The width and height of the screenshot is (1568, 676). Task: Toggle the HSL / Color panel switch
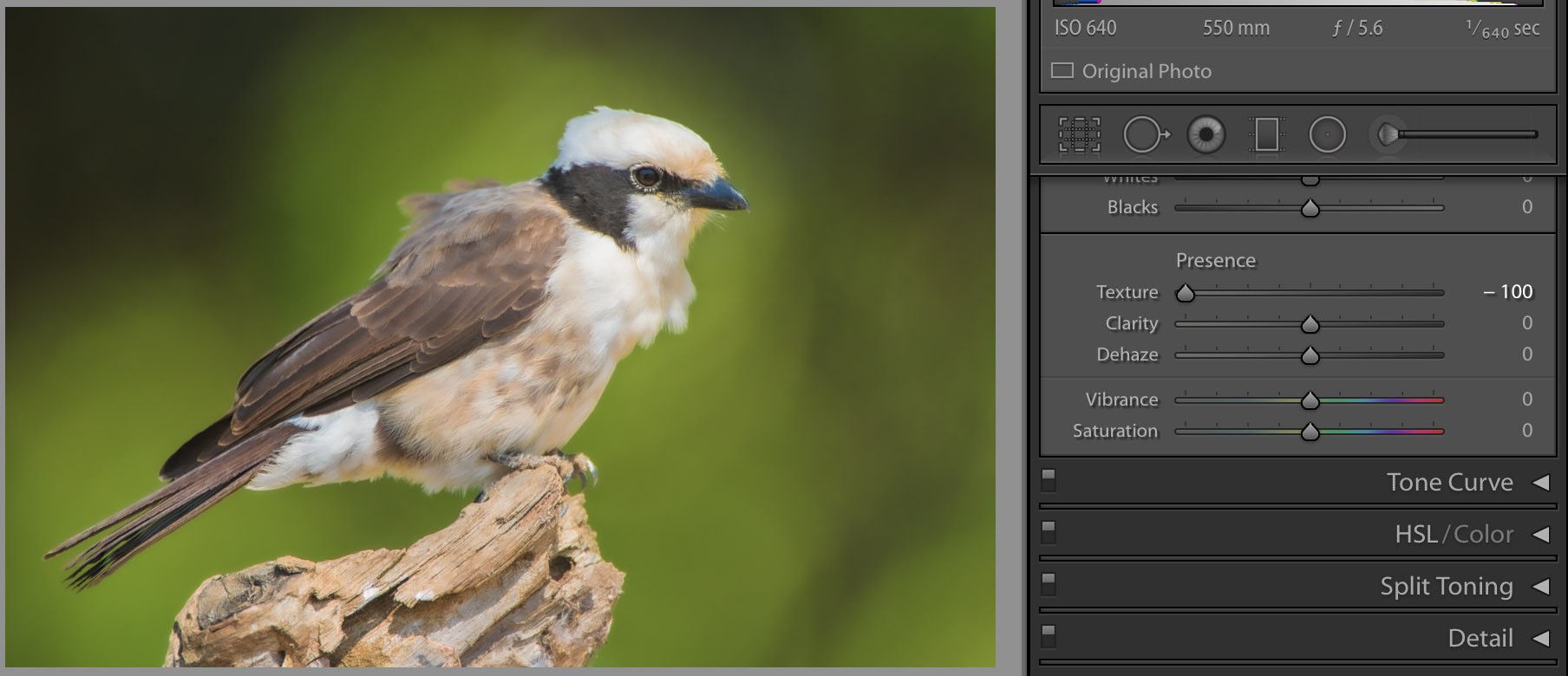[x=1049, y=531]
